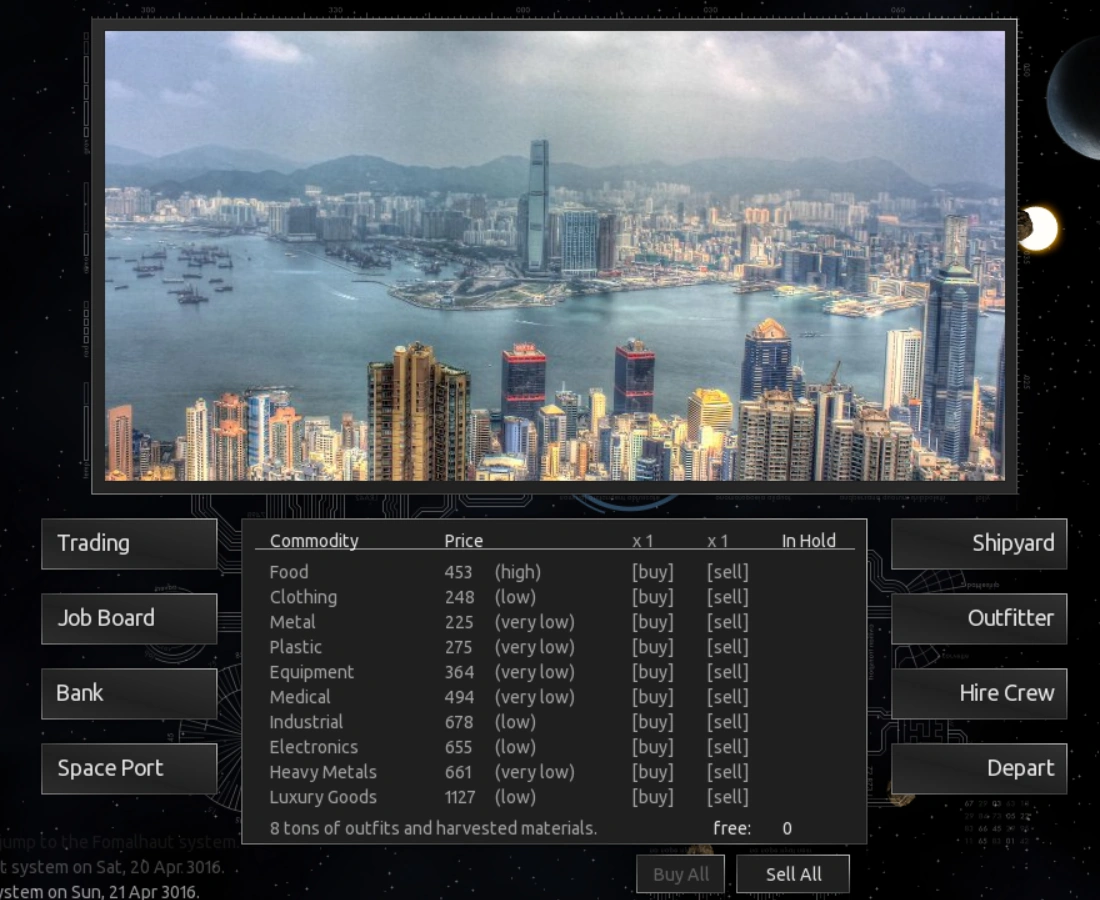The height and width of the screenshot is (900, 1100).
Task: Click the Luxury Goods commodity name
Action: pyautogui.click(x=323, y=798)
